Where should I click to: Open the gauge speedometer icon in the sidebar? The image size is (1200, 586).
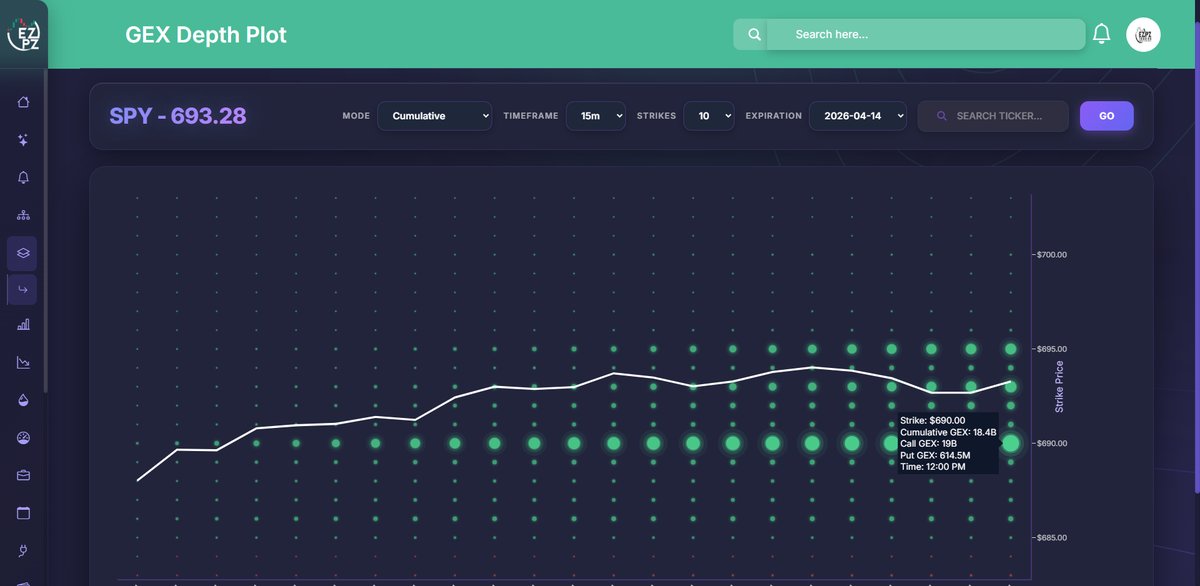23,438
